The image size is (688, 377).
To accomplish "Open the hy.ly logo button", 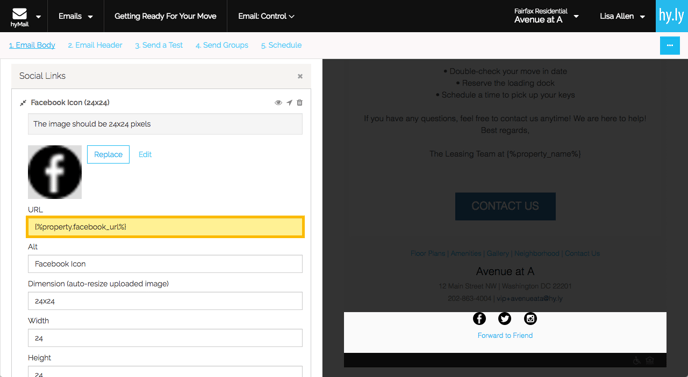I will (x=672, y=16).
